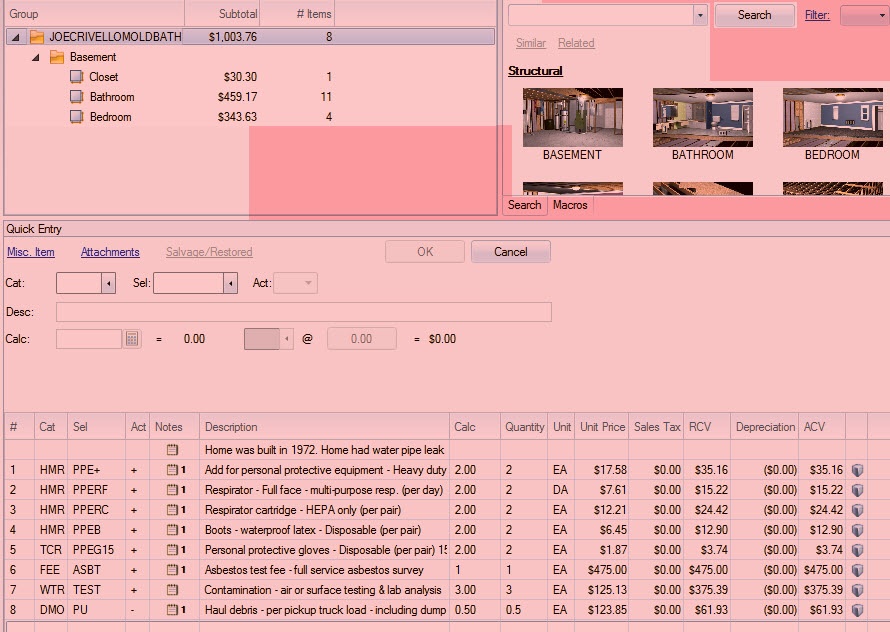
Task: Open the note icon for PPERF row
Action: click(172, 489)
